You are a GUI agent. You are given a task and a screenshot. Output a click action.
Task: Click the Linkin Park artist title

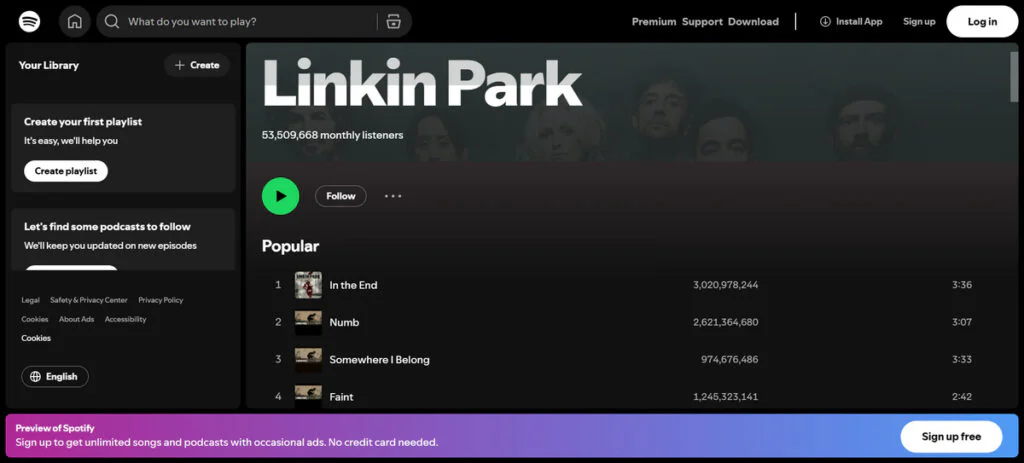422,84
